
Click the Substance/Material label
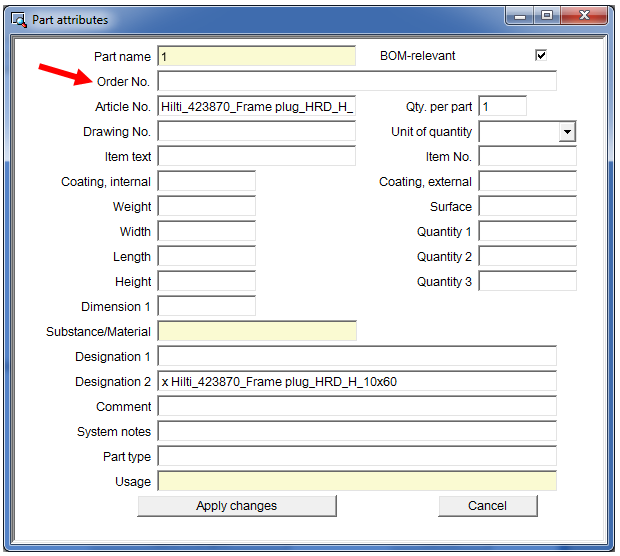(98, 331)
